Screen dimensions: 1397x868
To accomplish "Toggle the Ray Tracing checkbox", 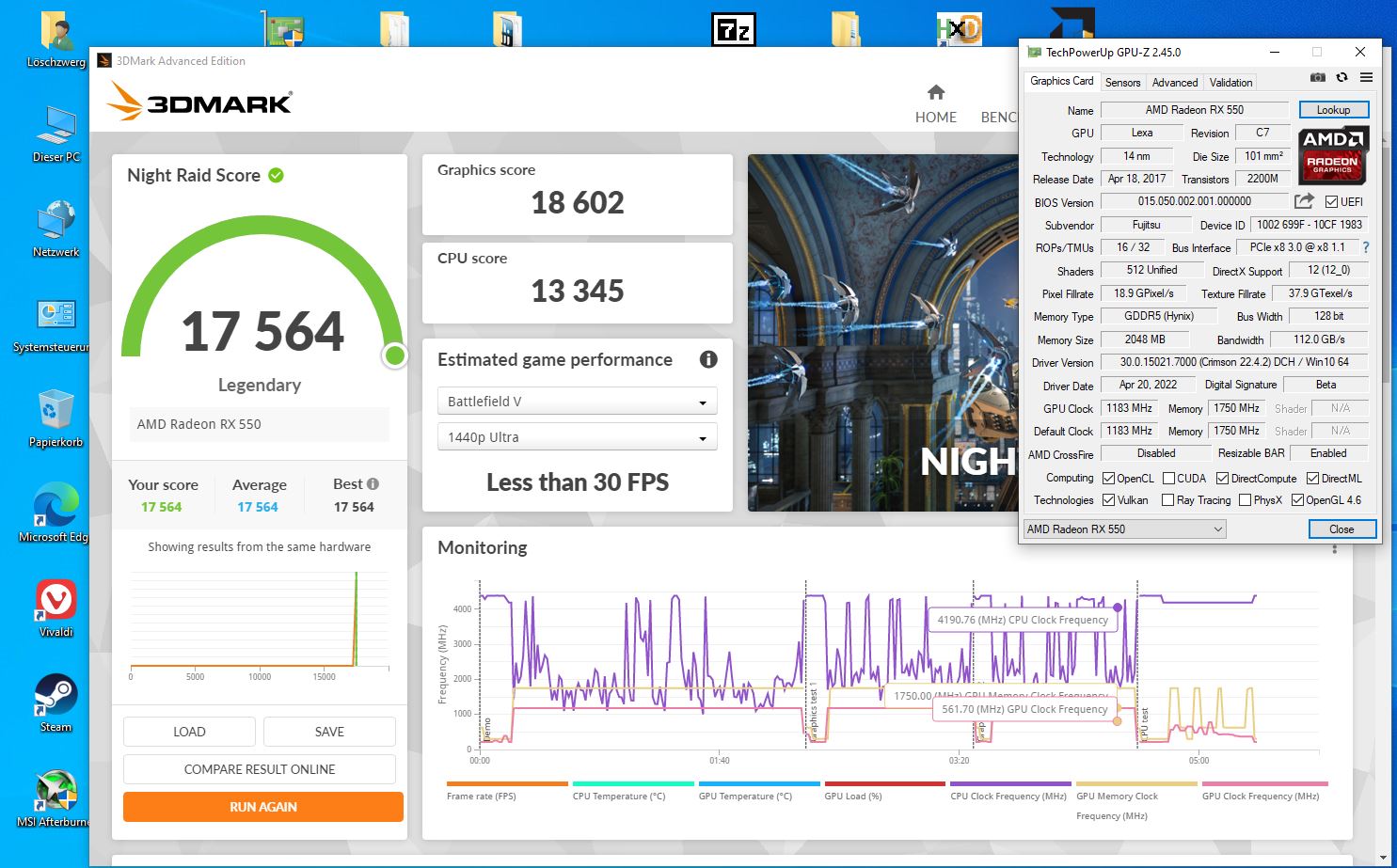I will pos(1167,499).
